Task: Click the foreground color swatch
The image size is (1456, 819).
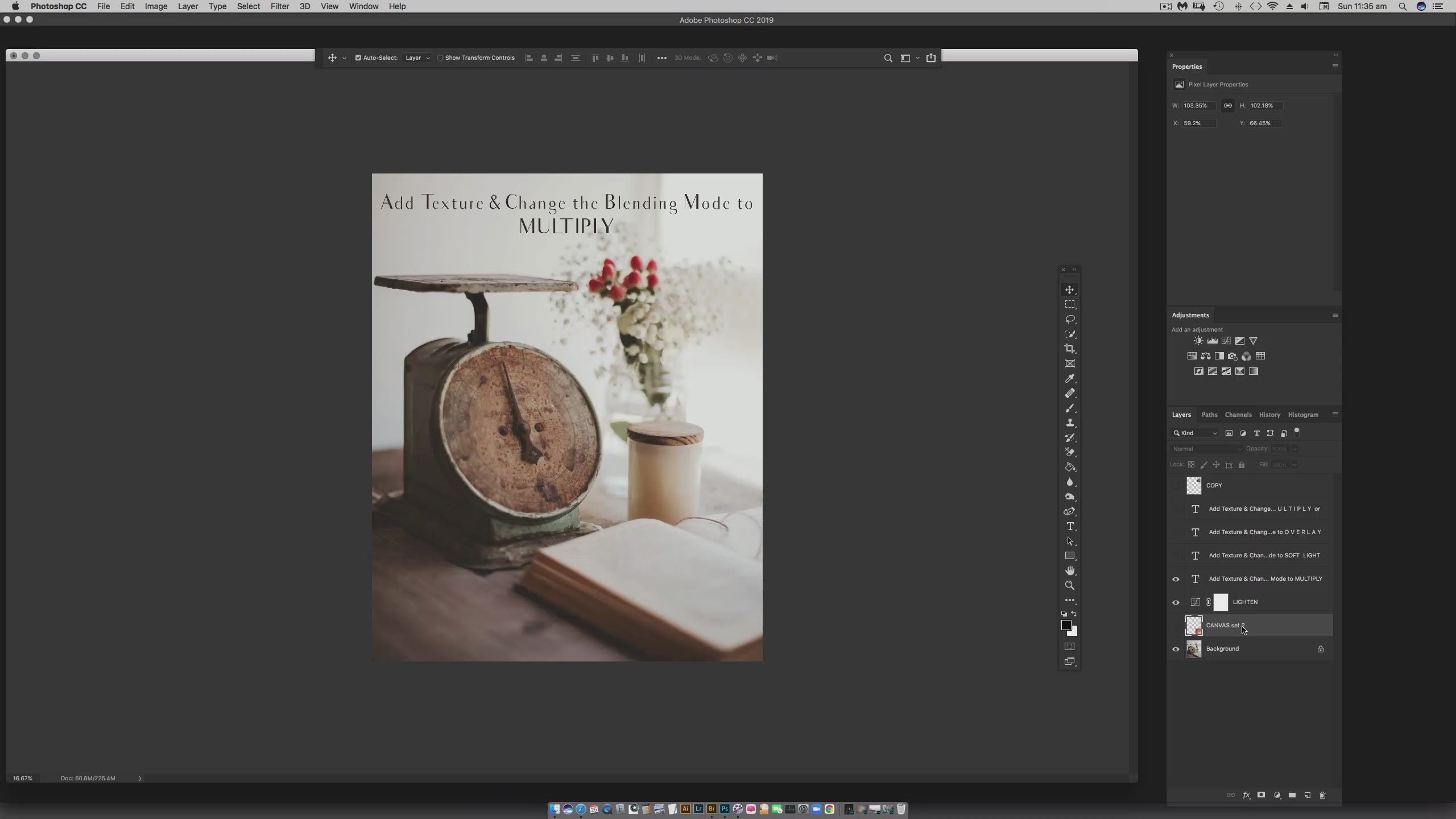Action: point(1066,625)
